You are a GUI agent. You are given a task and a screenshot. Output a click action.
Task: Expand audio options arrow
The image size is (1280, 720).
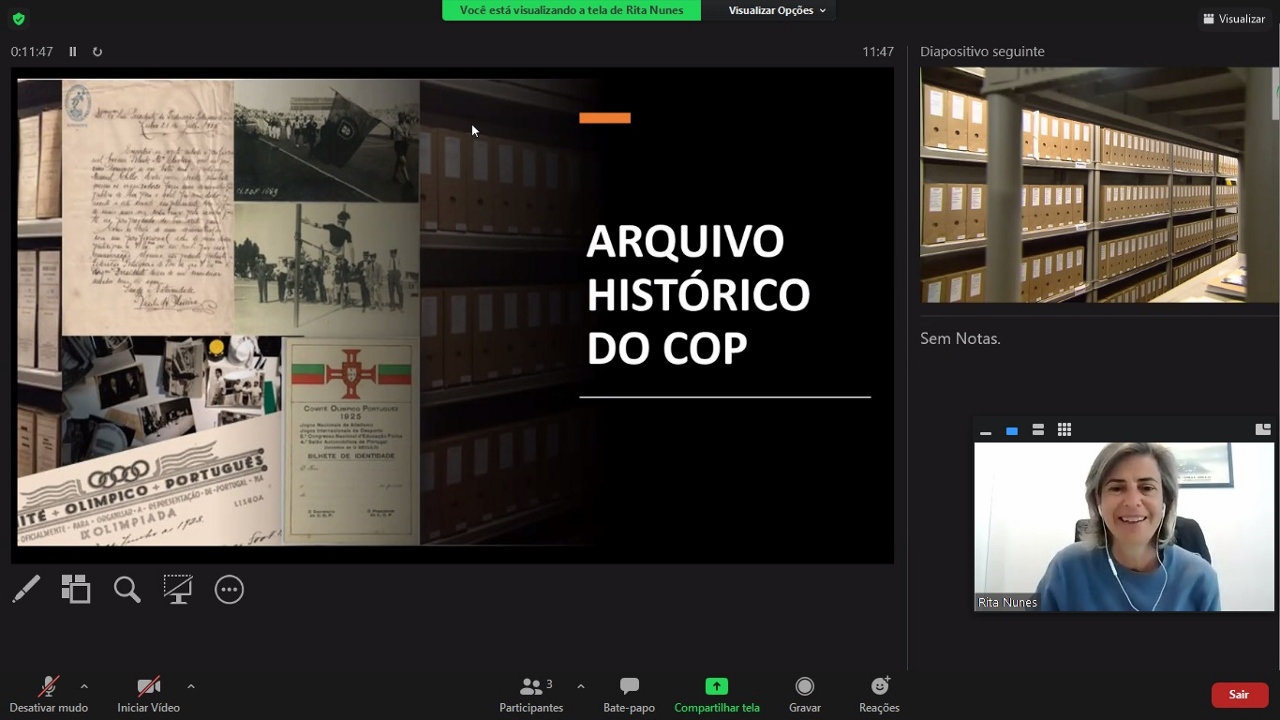84,686
